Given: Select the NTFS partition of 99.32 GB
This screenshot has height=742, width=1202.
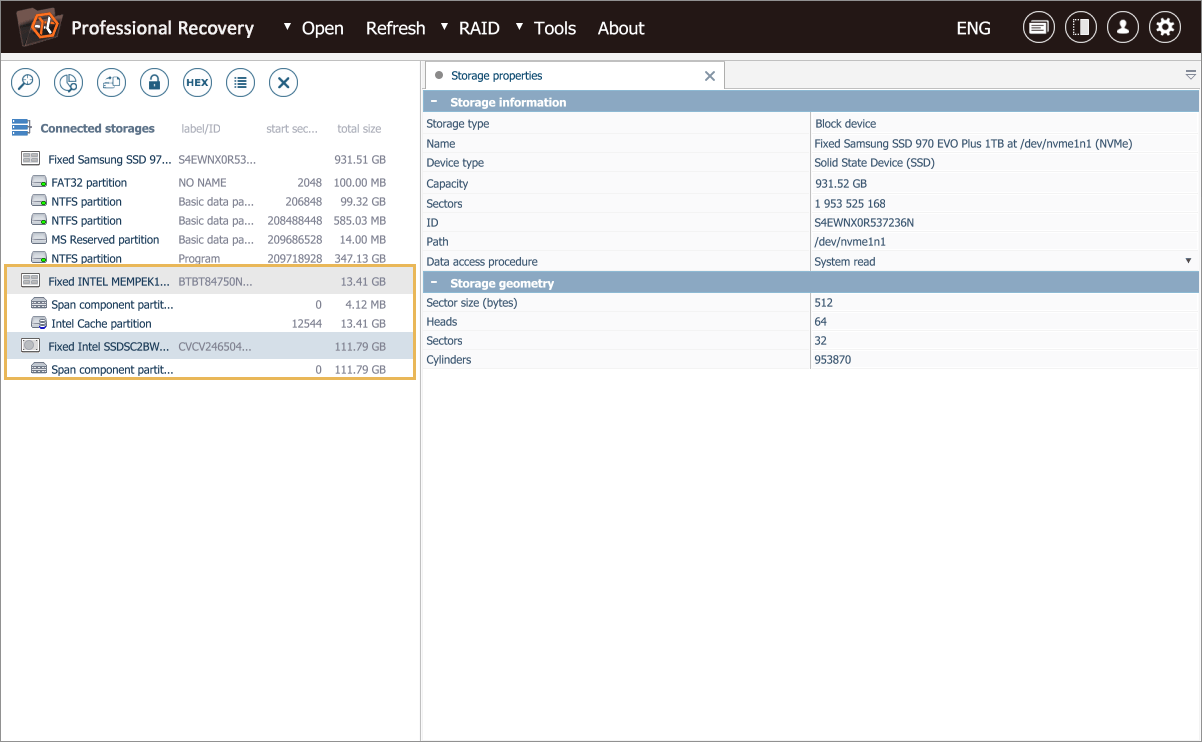Looking at the screenshot, I should (x=208, y=202).
